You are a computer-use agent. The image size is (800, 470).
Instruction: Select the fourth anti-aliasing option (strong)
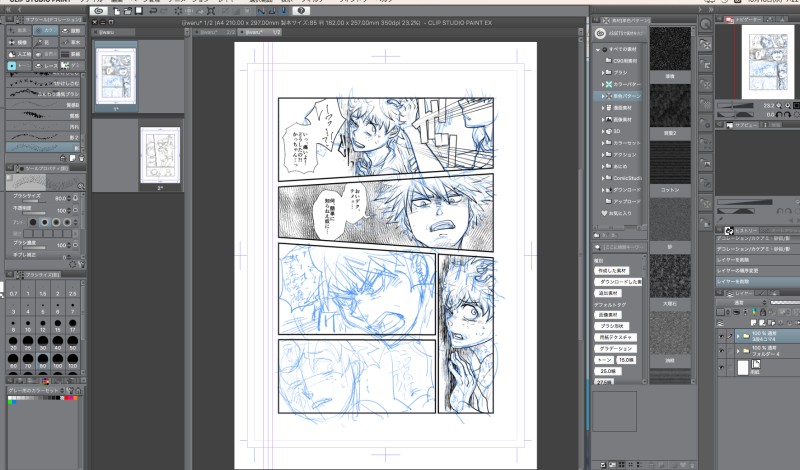point(67,222)
